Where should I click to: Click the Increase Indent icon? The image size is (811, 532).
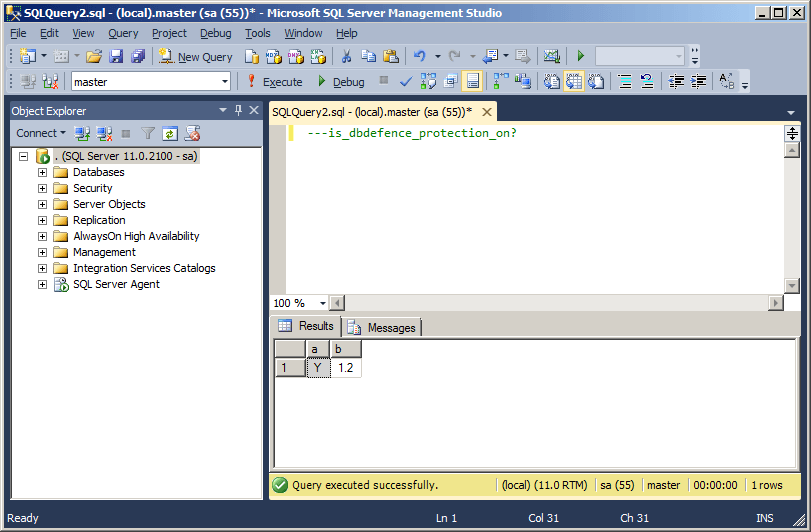point(699,82)
